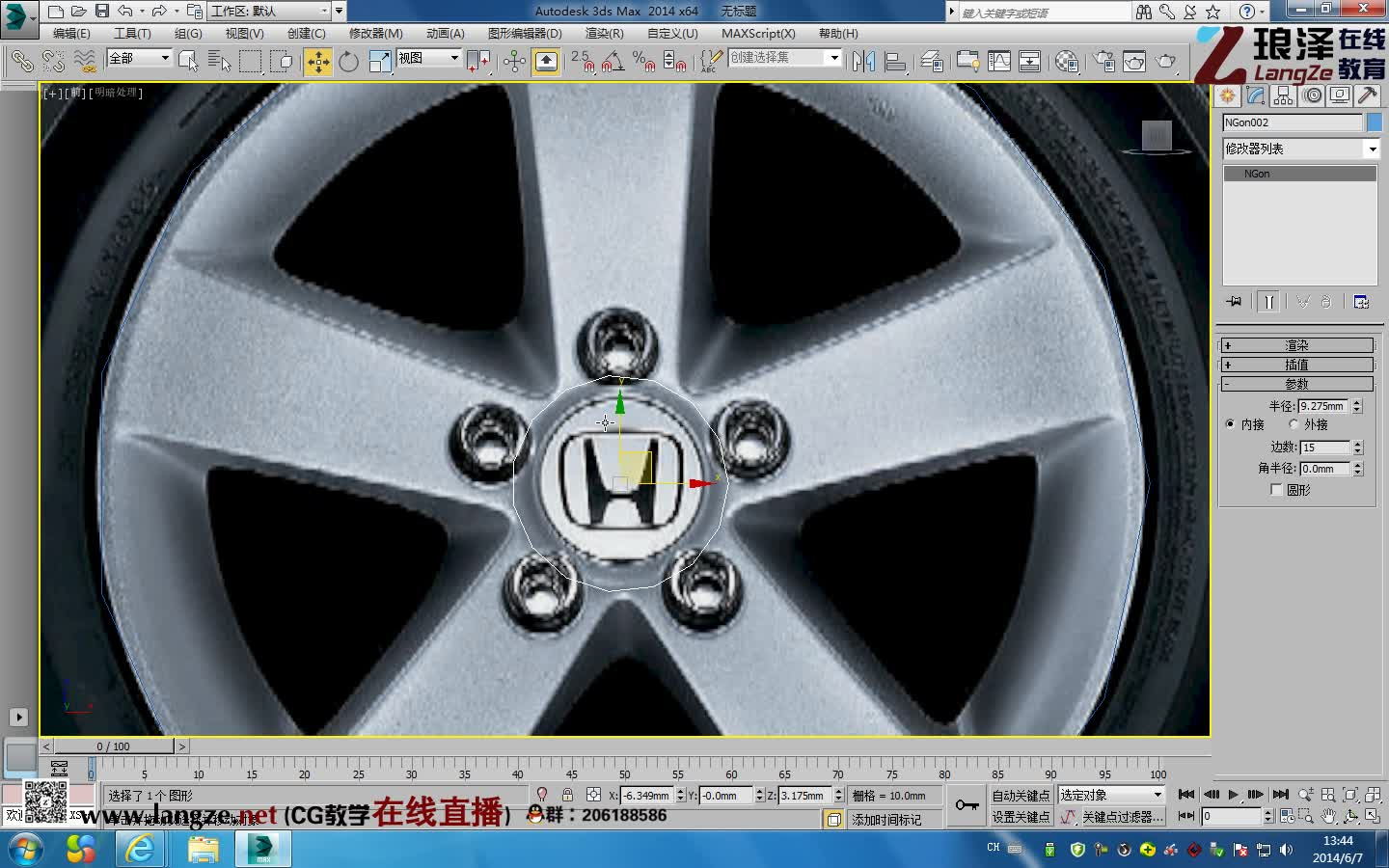Click the Render Production teapot
The image size is (1389, 868).
[x=1166, y=61]
